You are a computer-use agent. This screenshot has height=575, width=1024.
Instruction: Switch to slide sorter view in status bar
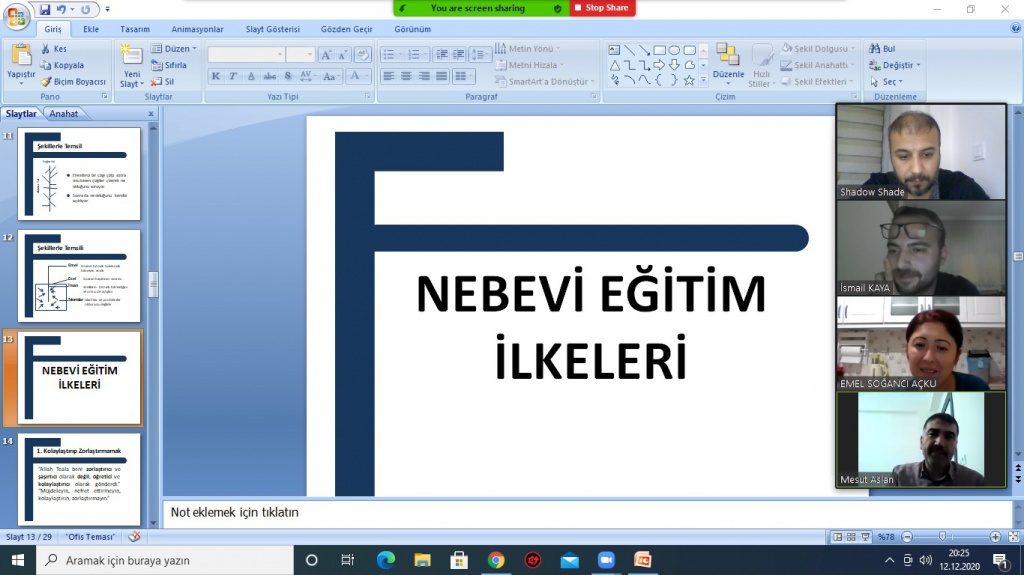tap(851, 537)
